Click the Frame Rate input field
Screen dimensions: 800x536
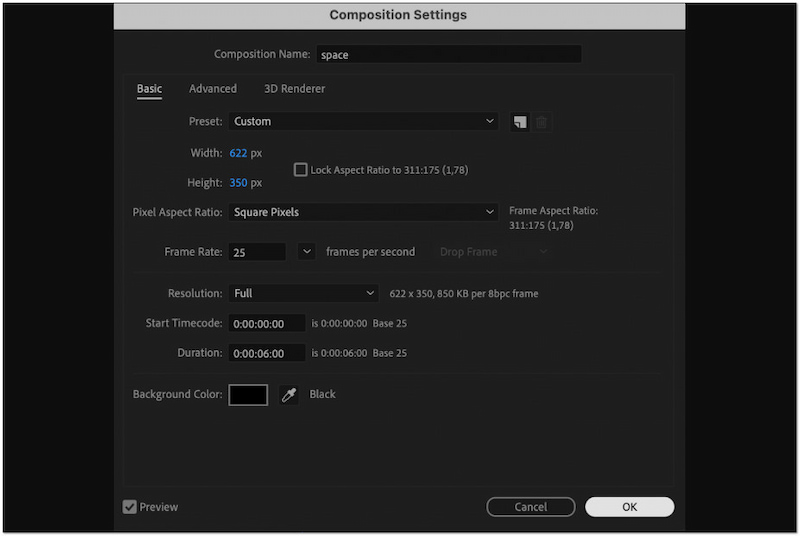pyautogui.click(x=257, y=253)
